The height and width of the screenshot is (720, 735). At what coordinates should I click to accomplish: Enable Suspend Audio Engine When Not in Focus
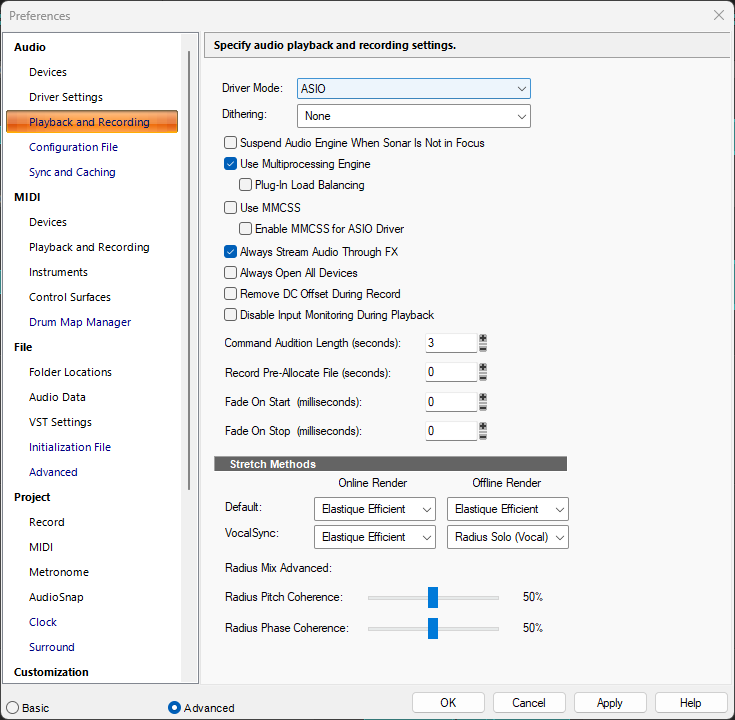click(x=230, y=142)
